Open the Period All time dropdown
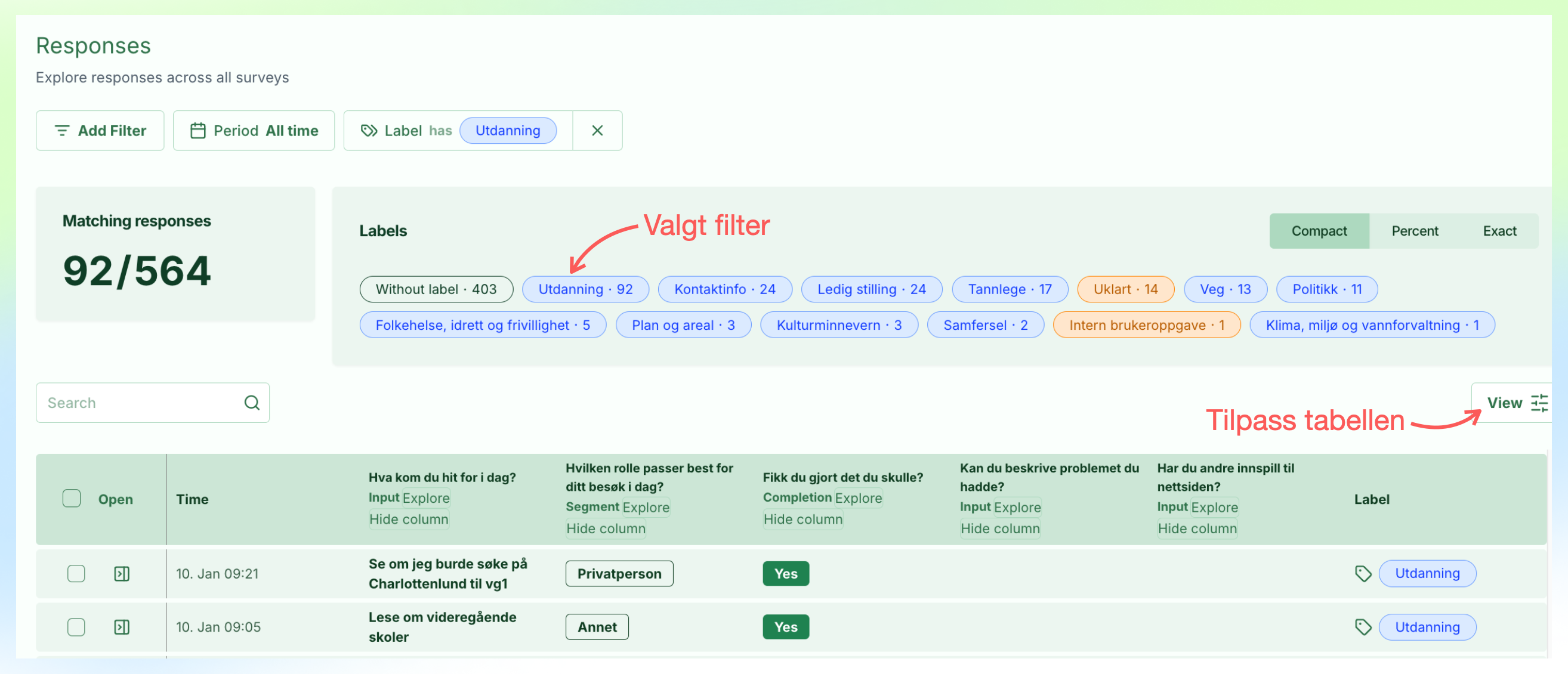 coord(254,131)
